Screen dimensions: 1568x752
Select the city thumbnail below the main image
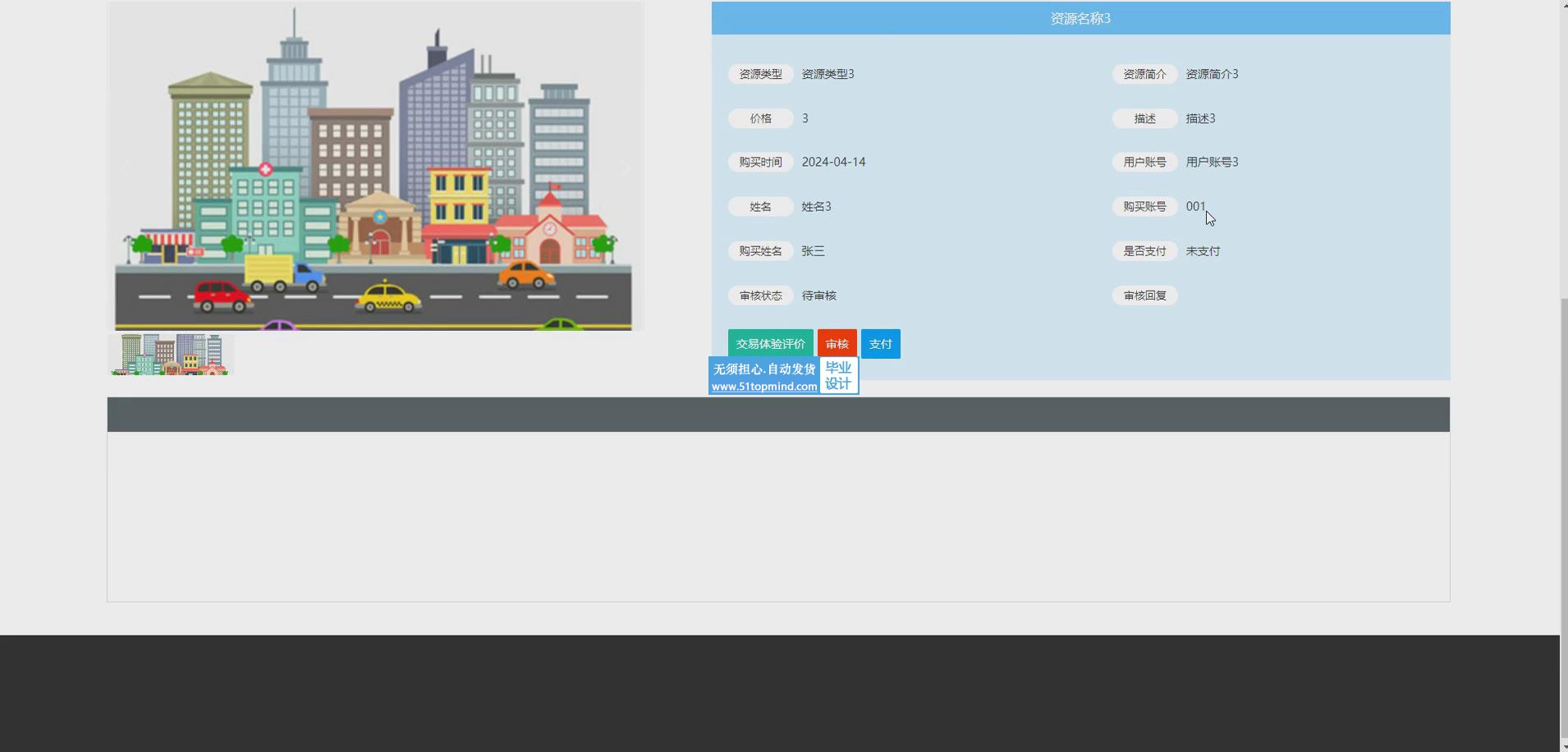(x=172, y=355)
